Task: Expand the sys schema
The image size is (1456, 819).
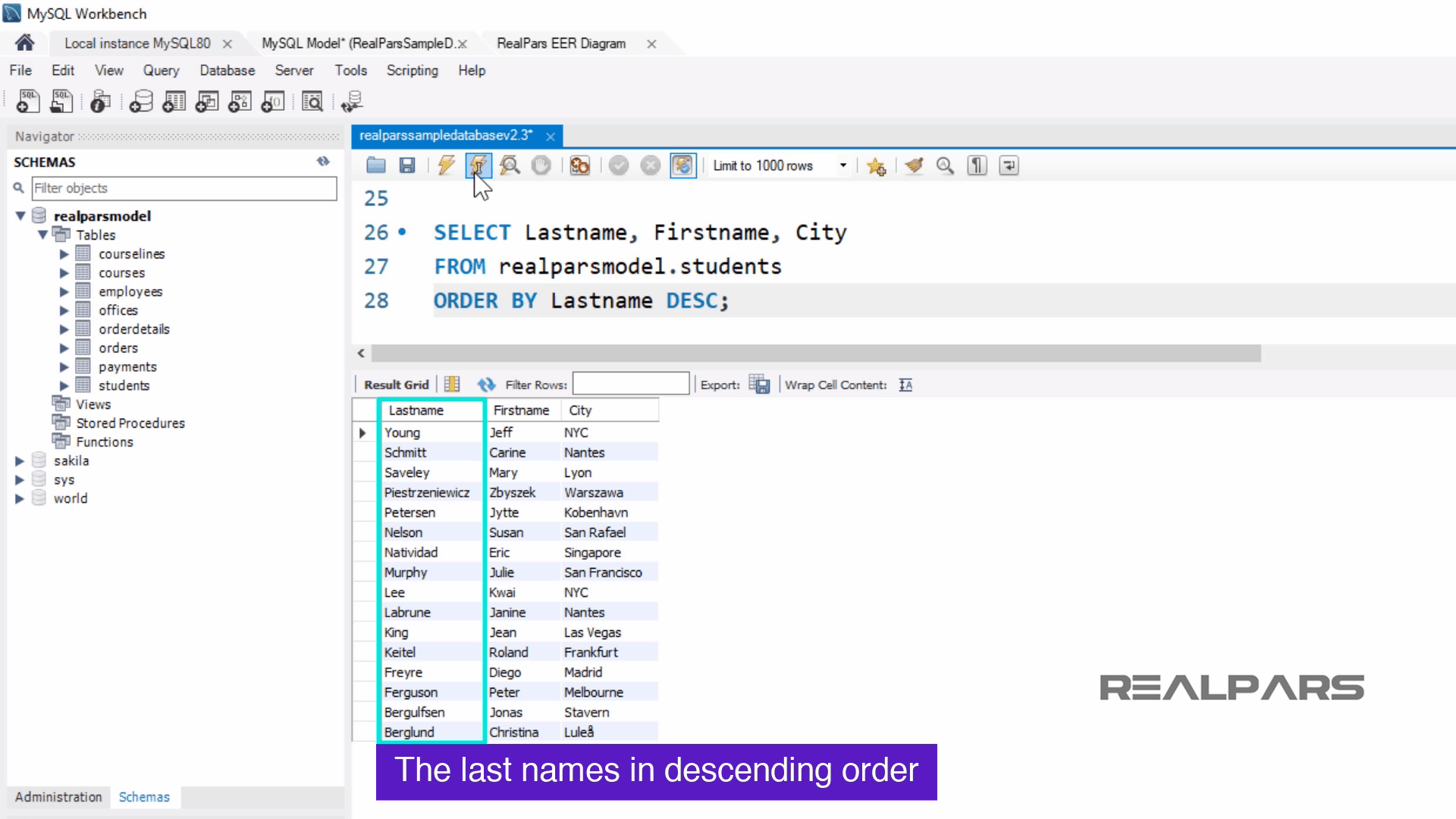Action: pyautogui.click(x=20, y=480)
